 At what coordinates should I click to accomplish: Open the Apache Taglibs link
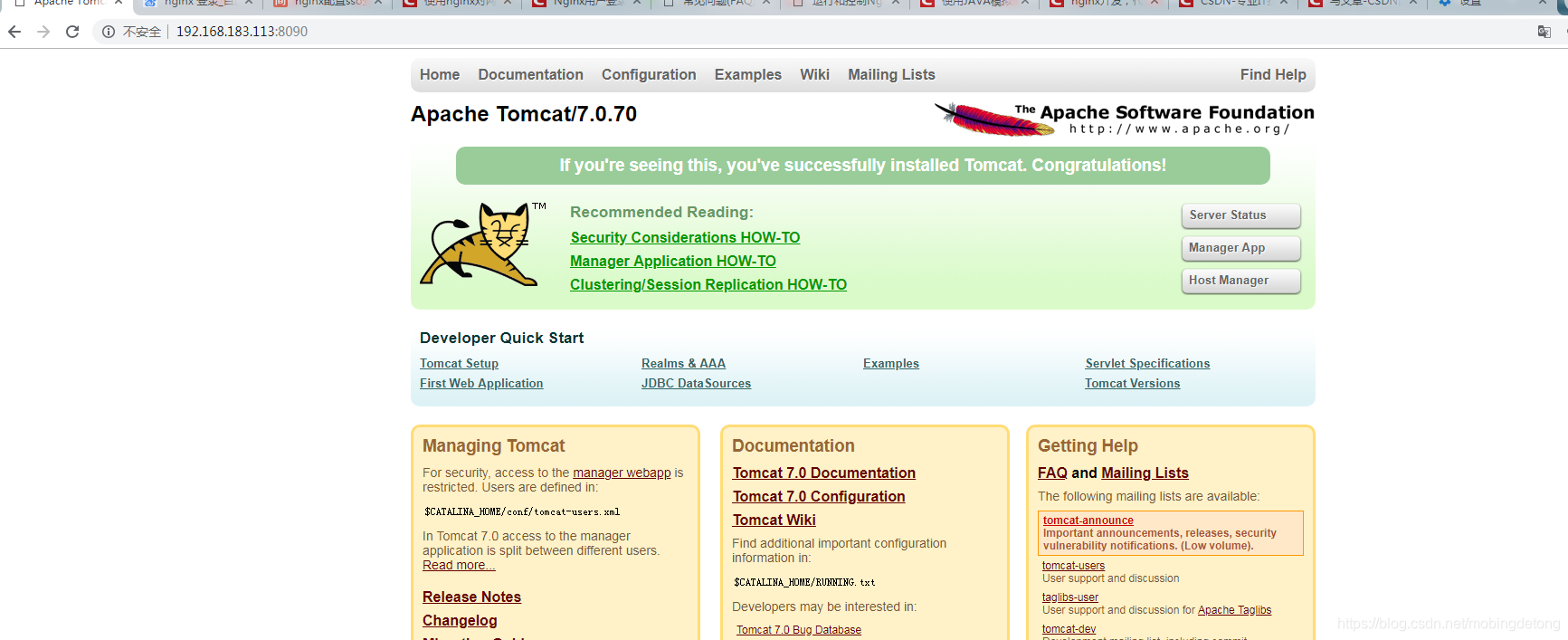pyautogui.click(x=1234, y=610)
